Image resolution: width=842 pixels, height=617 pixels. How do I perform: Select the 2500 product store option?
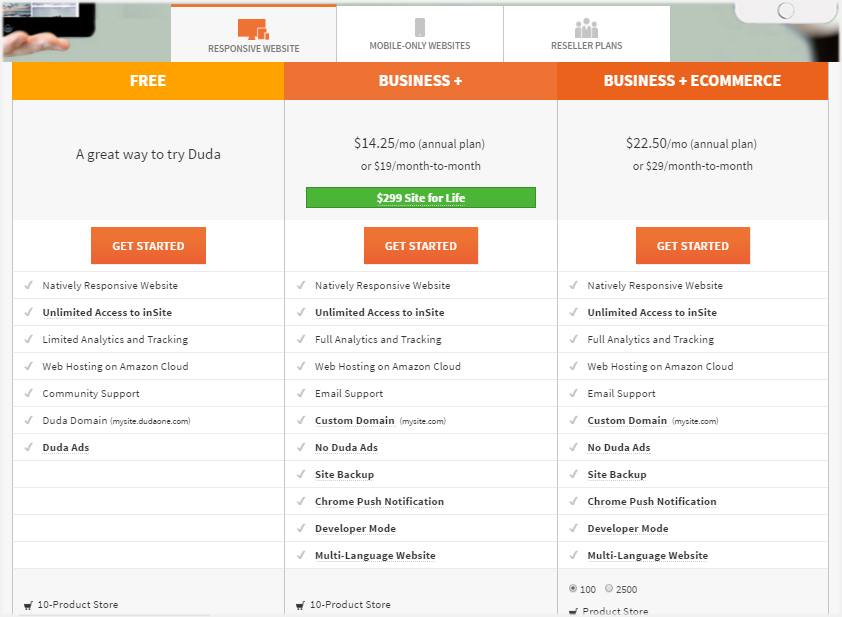[x=609, y=589]
